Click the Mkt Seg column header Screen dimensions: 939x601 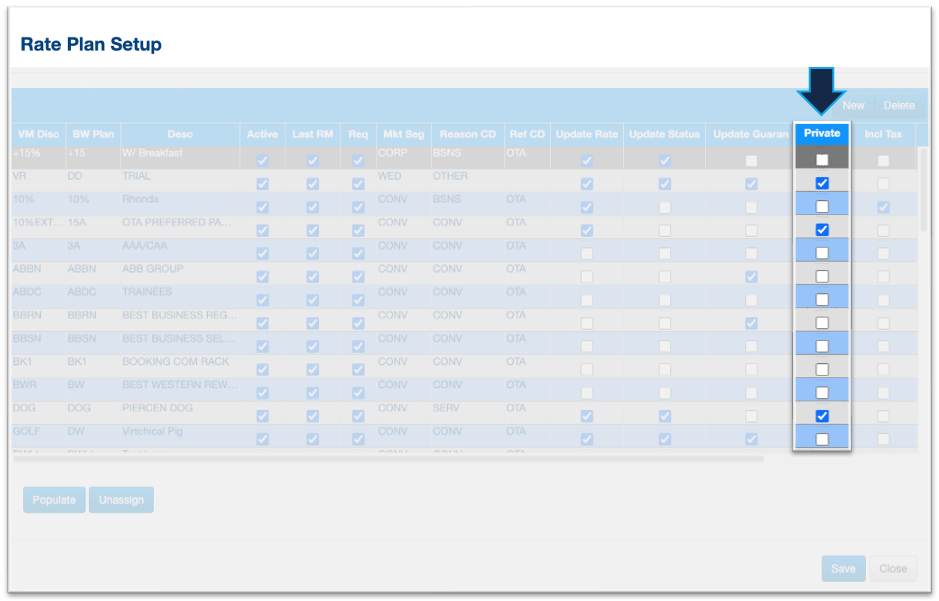click(397, 134)
